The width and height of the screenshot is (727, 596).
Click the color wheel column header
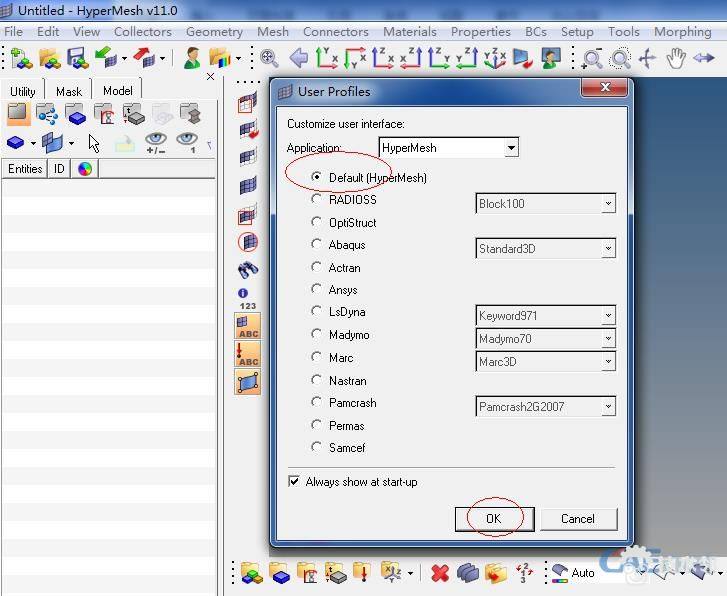tap(84, 169)
